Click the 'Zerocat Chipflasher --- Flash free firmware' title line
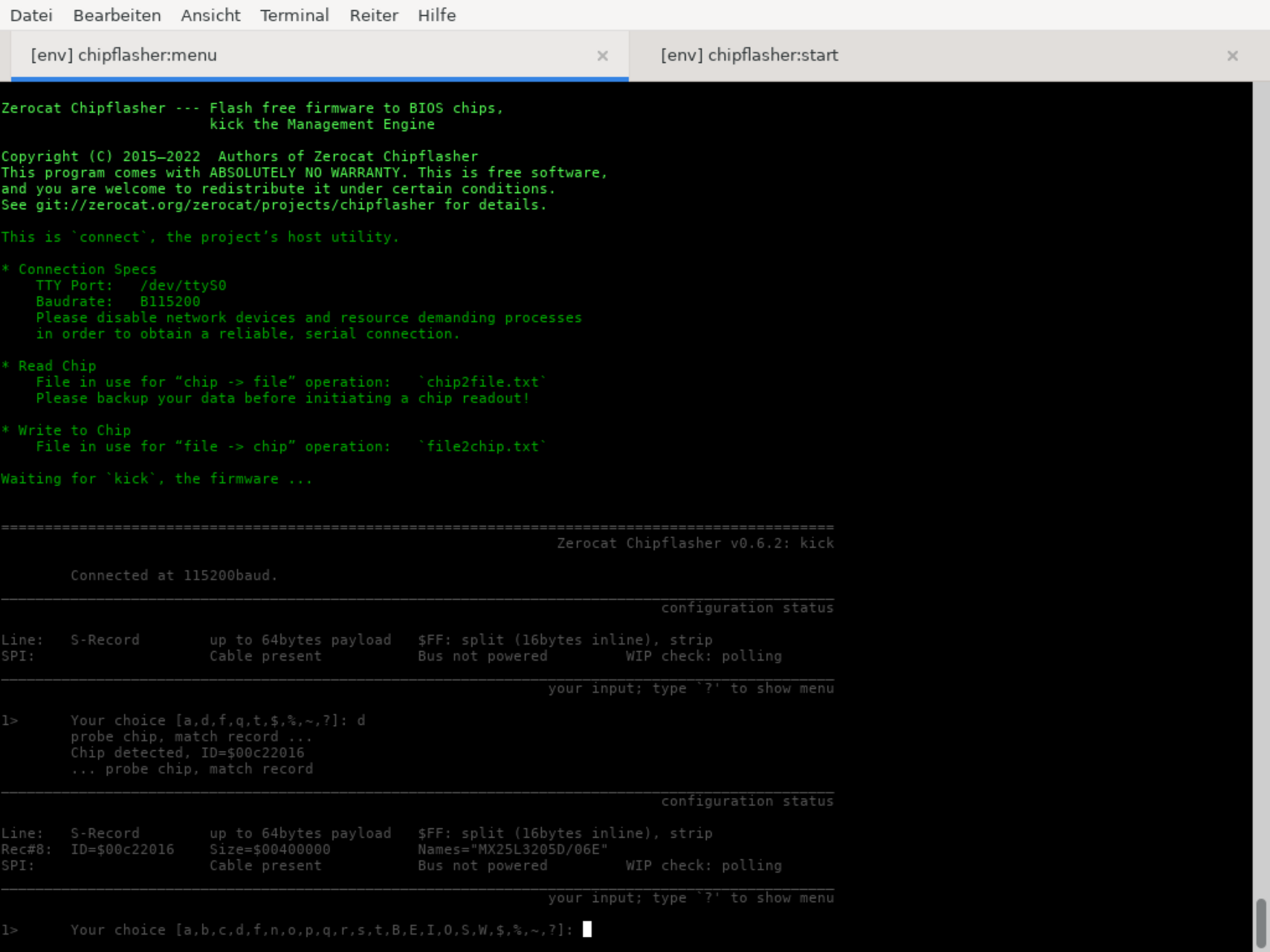This screenshot has height=952, width=1270. click(x=252, y=108)
